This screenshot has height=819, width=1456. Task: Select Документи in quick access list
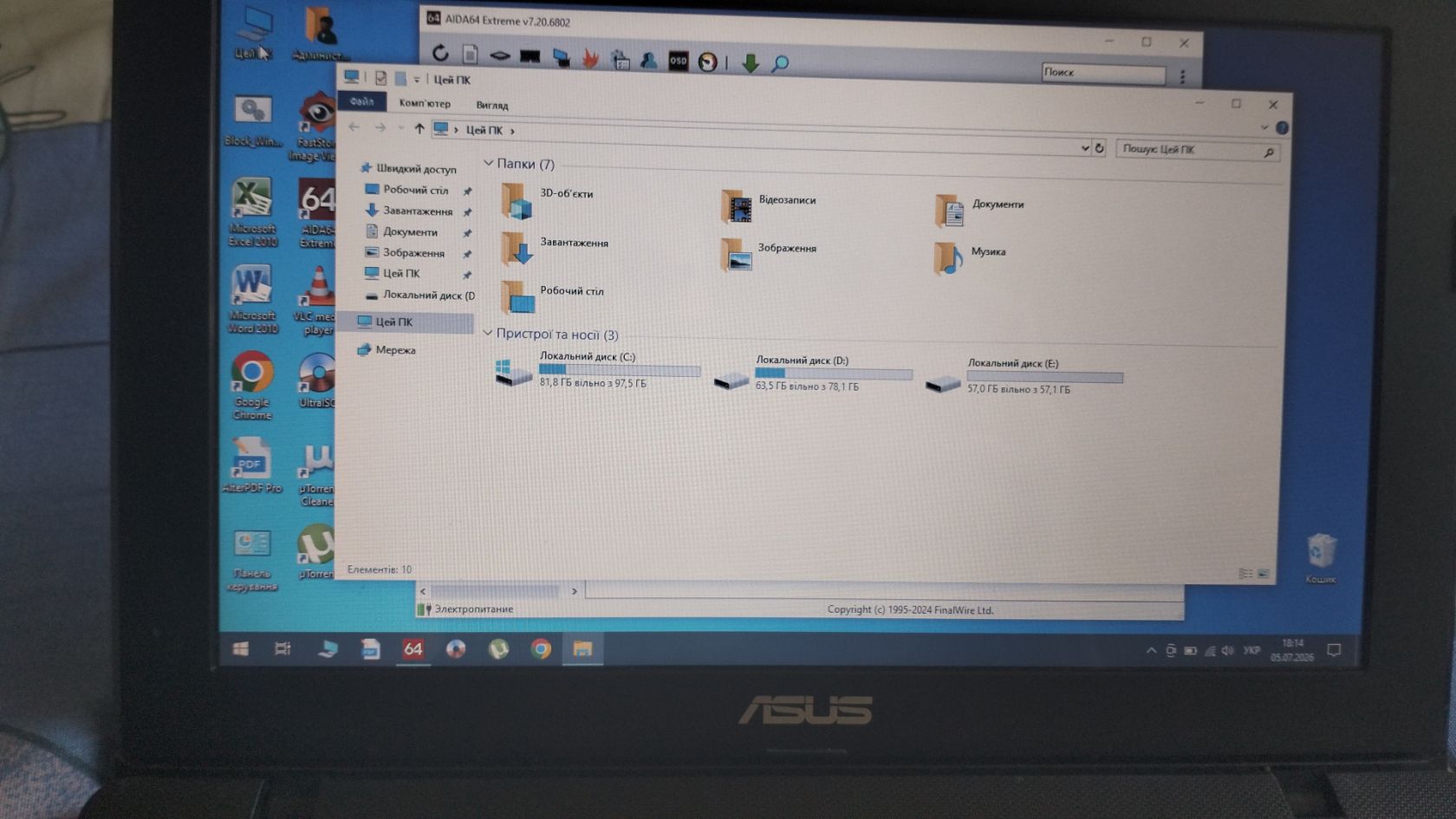pos(401,231)
